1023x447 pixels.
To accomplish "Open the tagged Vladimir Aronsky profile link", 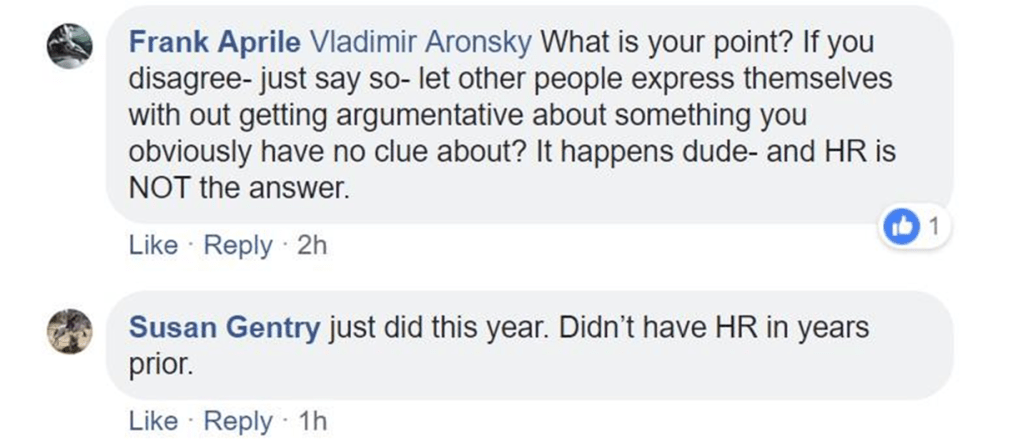I will (x=424, y=42).
